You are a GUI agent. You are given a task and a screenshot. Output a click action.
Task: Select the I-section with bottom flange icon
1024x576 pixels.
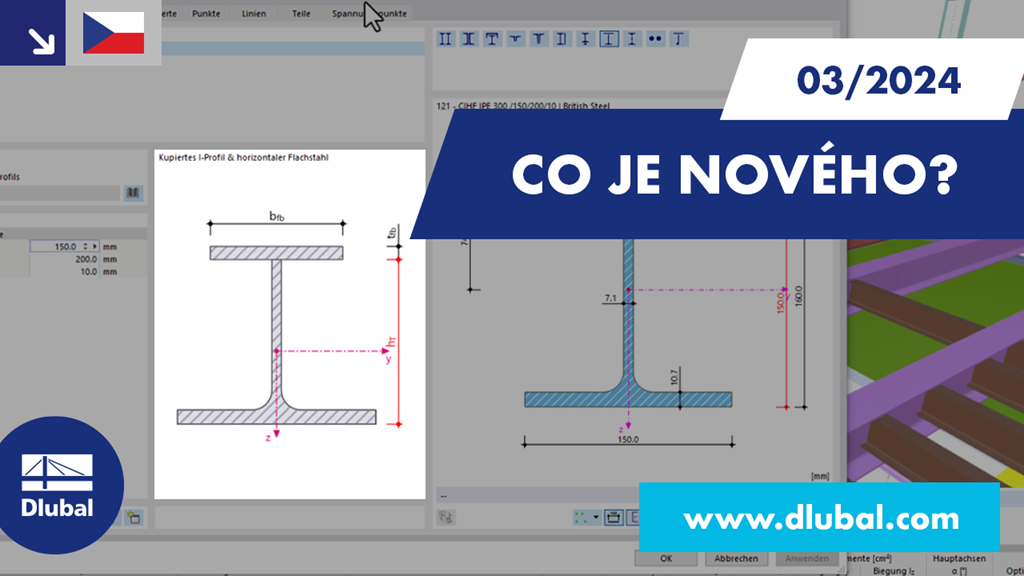coord(585,39)
